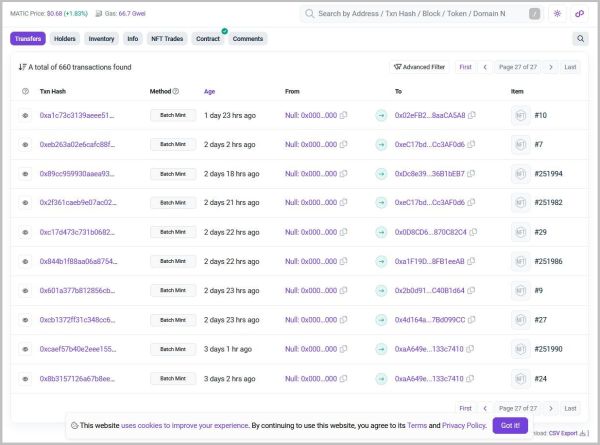Screen dimensions: 600x445
Task: Go to previous page using top left chevron
Action: pyautogui.click(x=485, y=67)
